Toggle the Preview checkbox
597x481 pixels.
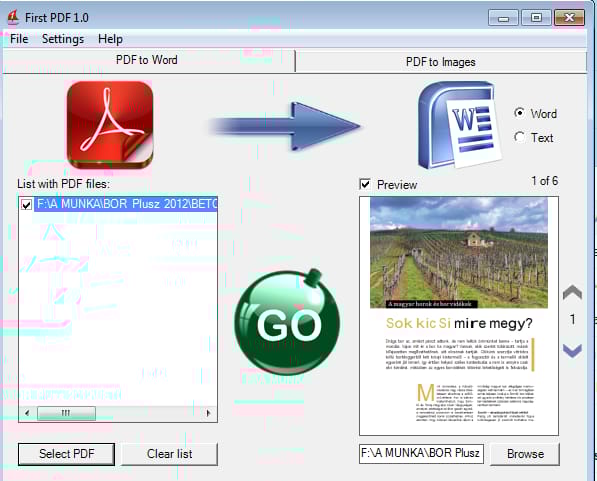[x=365, y=184]
